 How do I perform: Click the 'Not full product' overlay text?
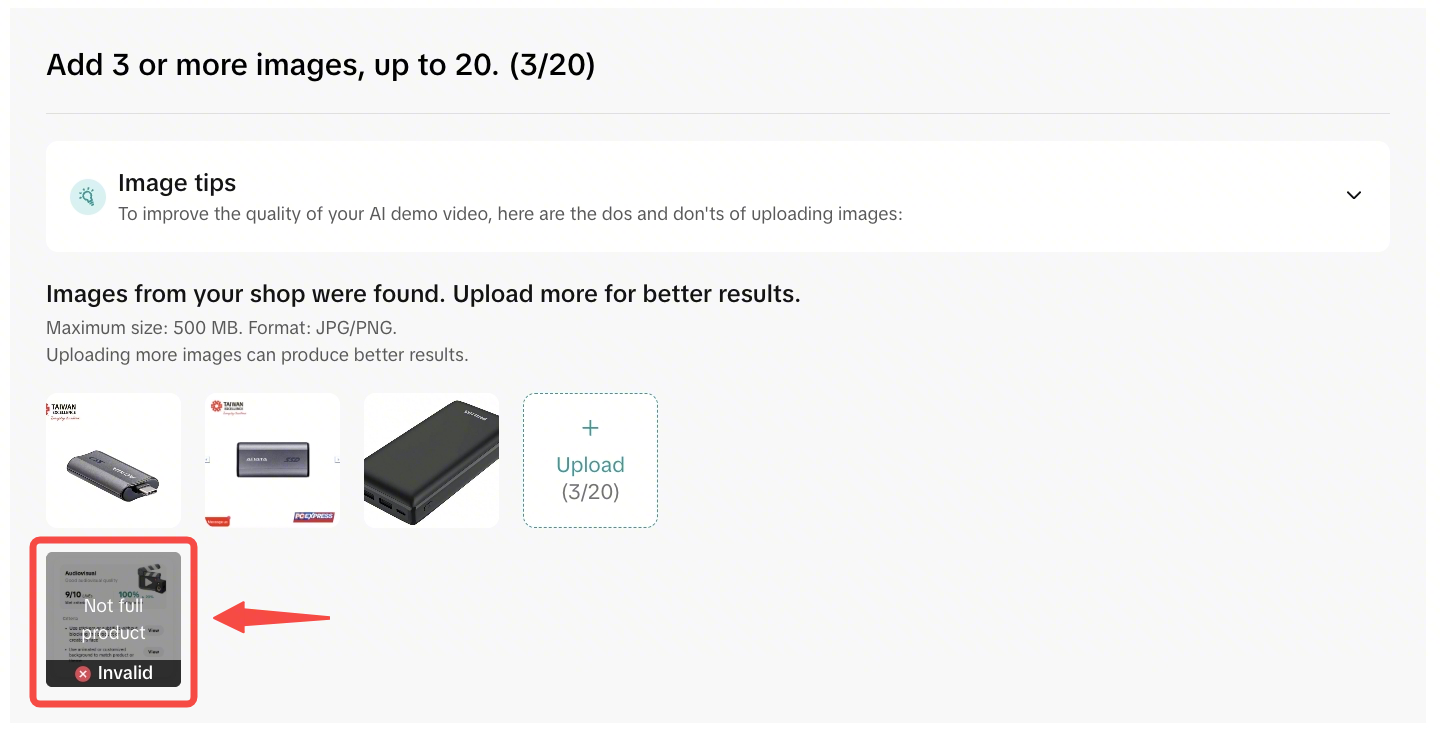[x=114, y=619]
